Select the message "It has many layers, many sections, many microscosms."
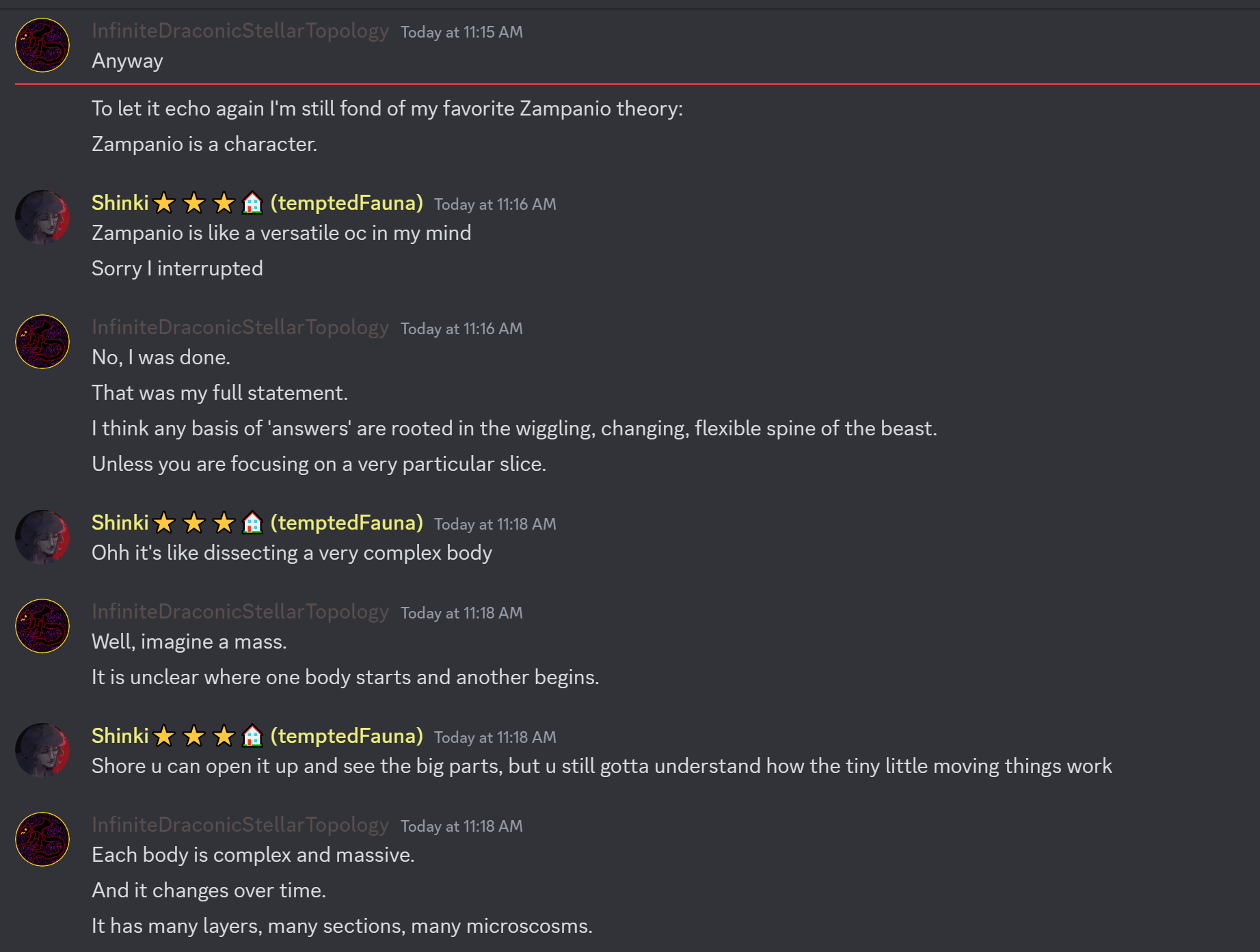1260x952 pixels. tap(342, 926)
